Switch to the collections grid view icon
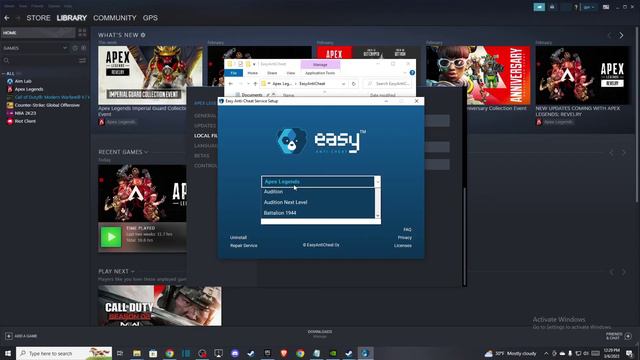The width and height of the screenshot is (640, 360). tap(82, 33)
